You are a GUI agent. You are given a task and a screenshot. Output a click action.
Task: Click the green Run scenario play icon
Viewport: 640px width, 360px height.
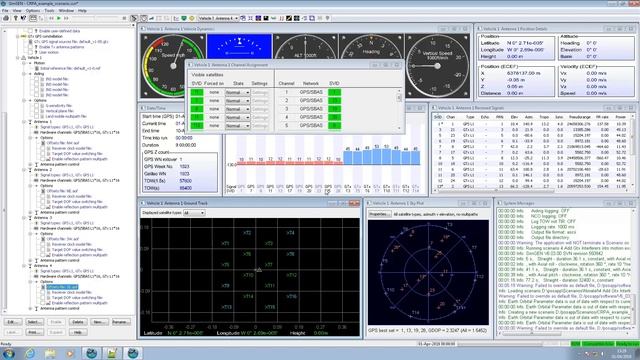59,18
